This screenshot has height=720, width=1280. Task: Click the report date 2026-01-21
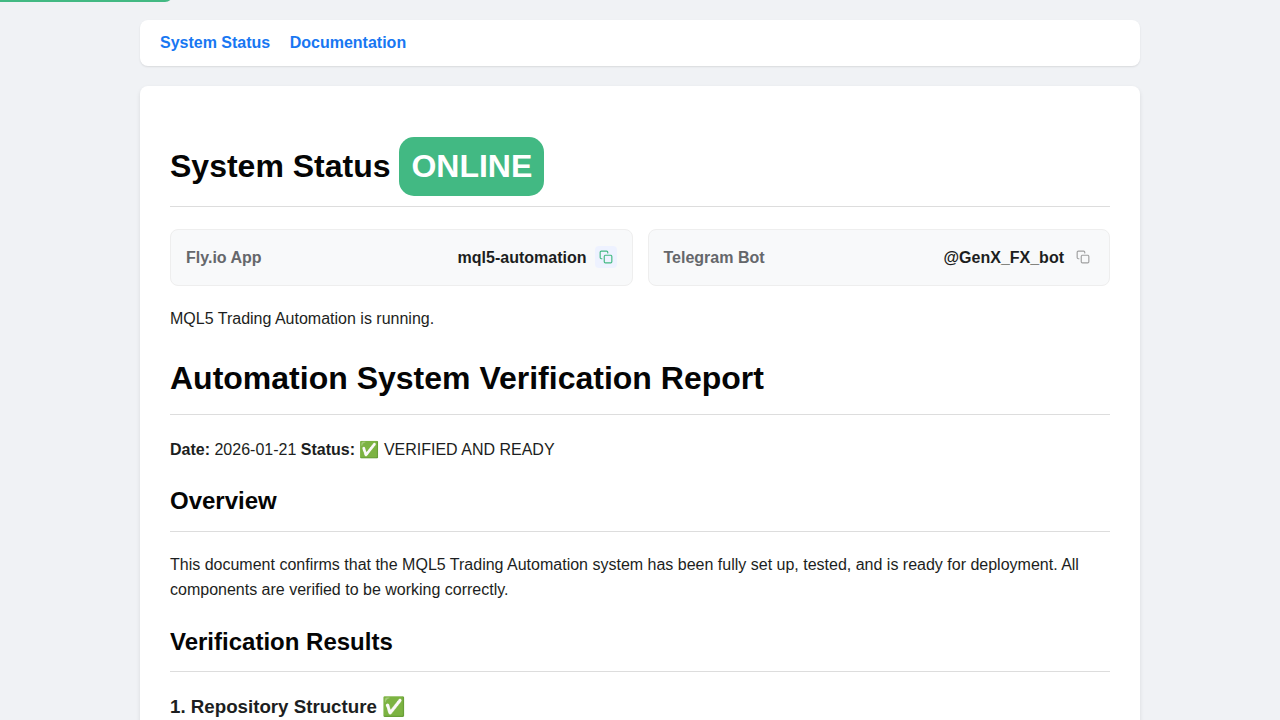[255, 450]
